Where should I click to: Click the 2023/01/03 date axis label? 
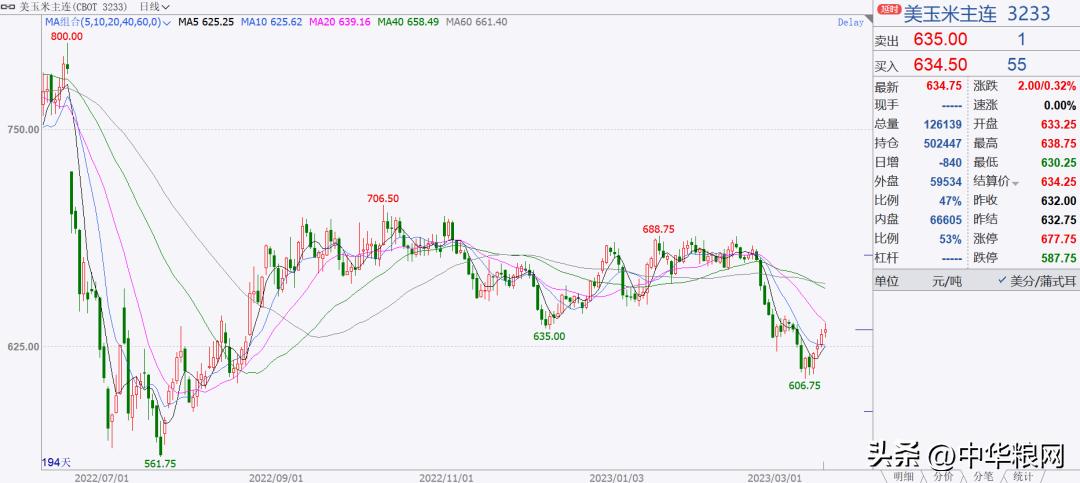click(x=617, y=477)
